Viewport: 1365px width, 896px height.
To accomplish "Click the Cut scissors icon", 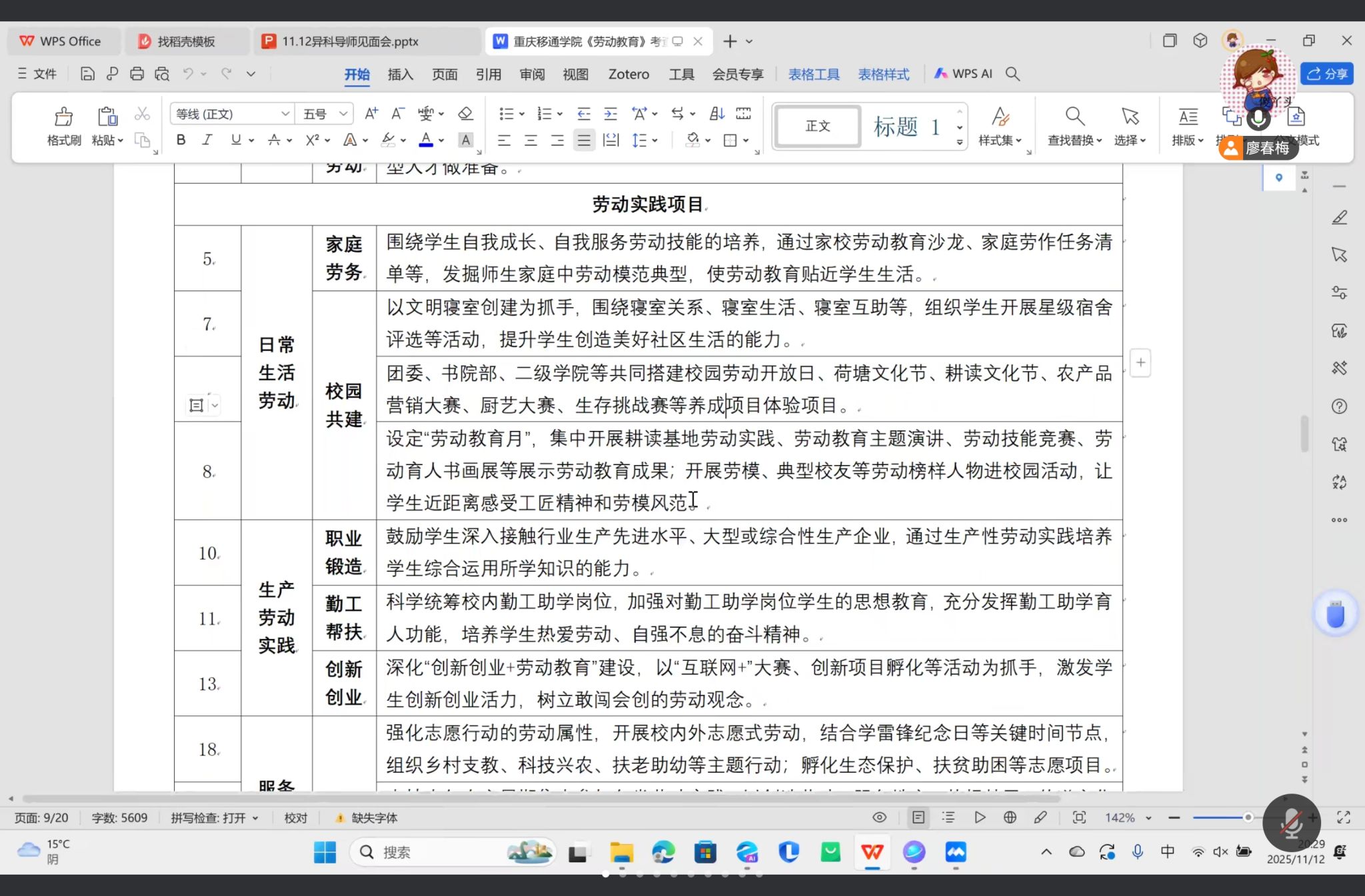I will [x=142, y=114].
